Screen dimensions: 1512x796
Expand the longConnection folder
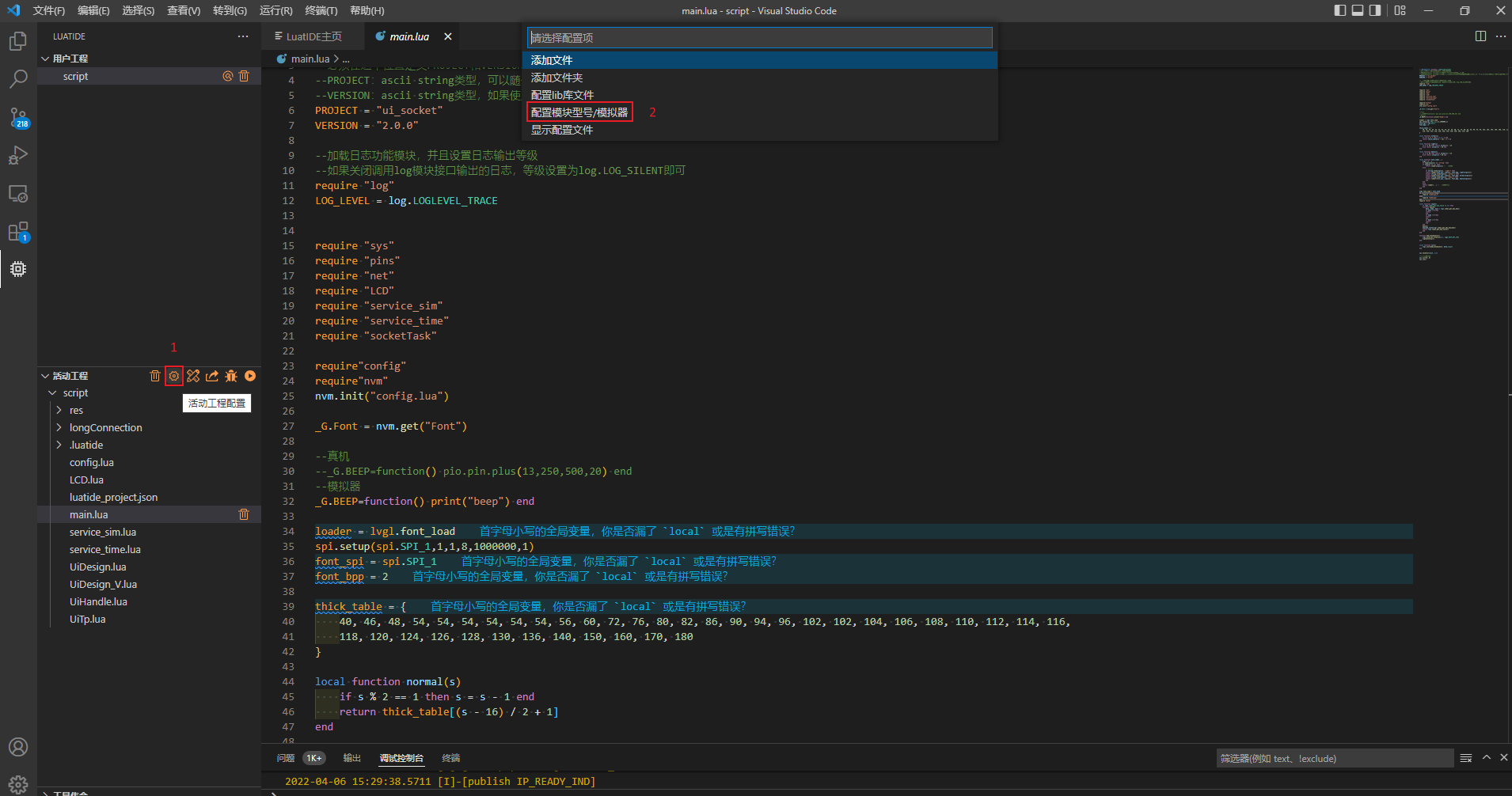(x=59, y=427)
